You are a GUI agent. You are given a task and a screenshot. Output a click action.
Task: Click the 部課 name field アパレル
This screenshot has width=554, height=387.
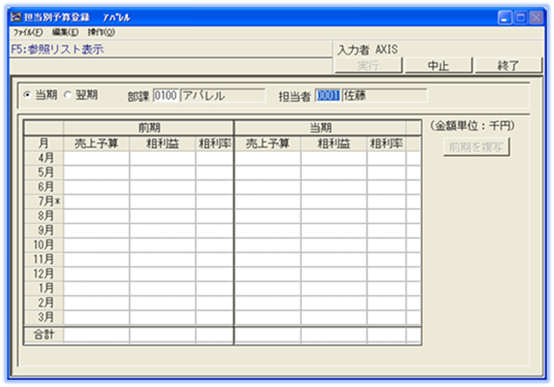(223, 95)
